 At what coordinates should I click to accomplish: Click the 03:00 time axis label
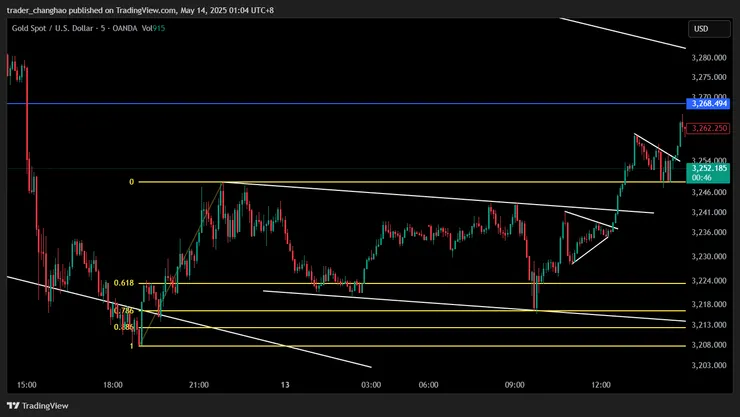pos(371,385)
